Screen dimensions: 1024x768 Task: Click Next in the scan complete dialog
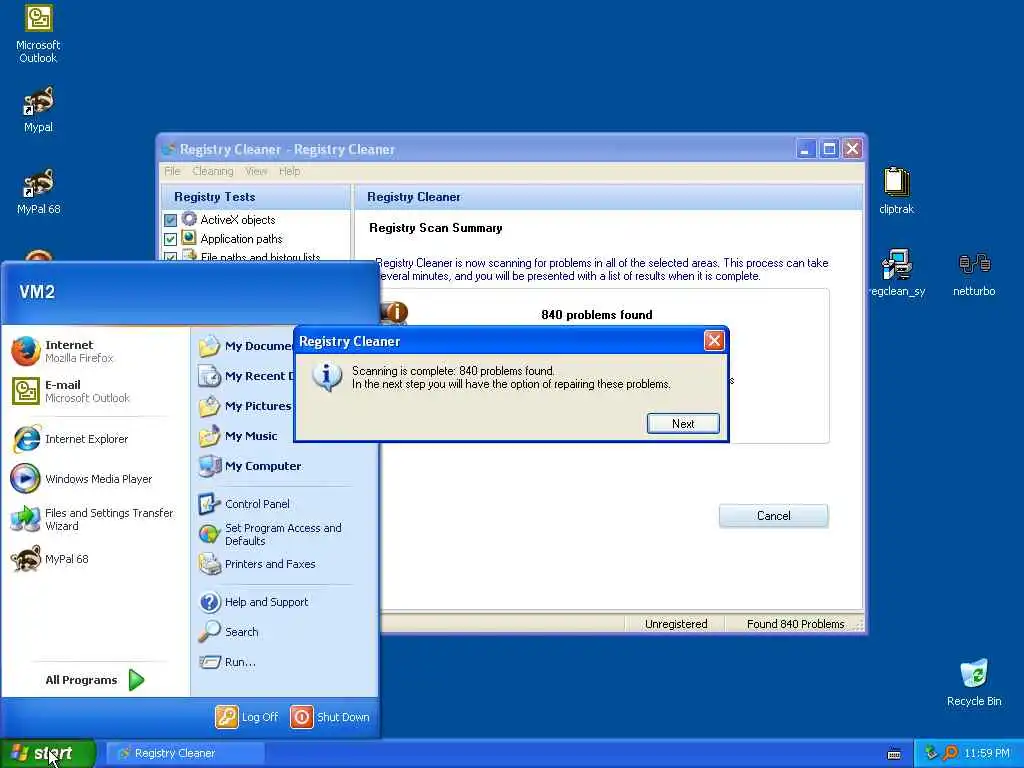[683, 423]
